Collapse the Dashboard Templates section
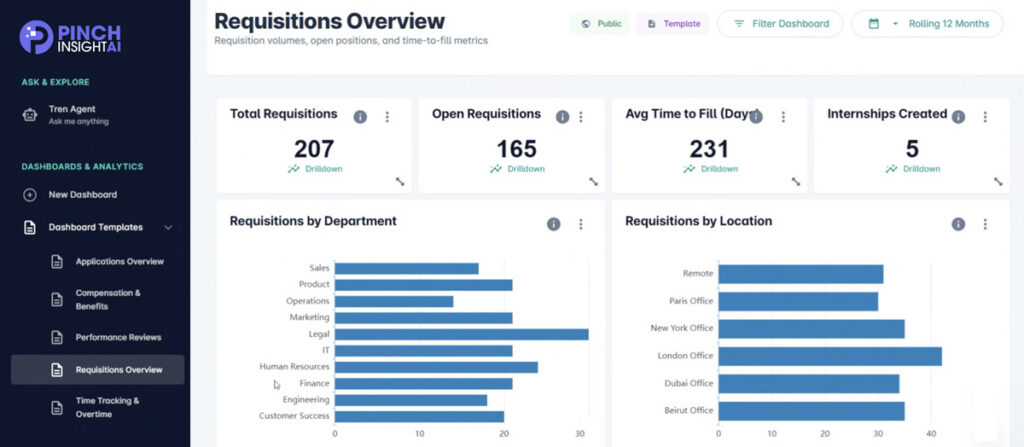 [x=168, y=228]
